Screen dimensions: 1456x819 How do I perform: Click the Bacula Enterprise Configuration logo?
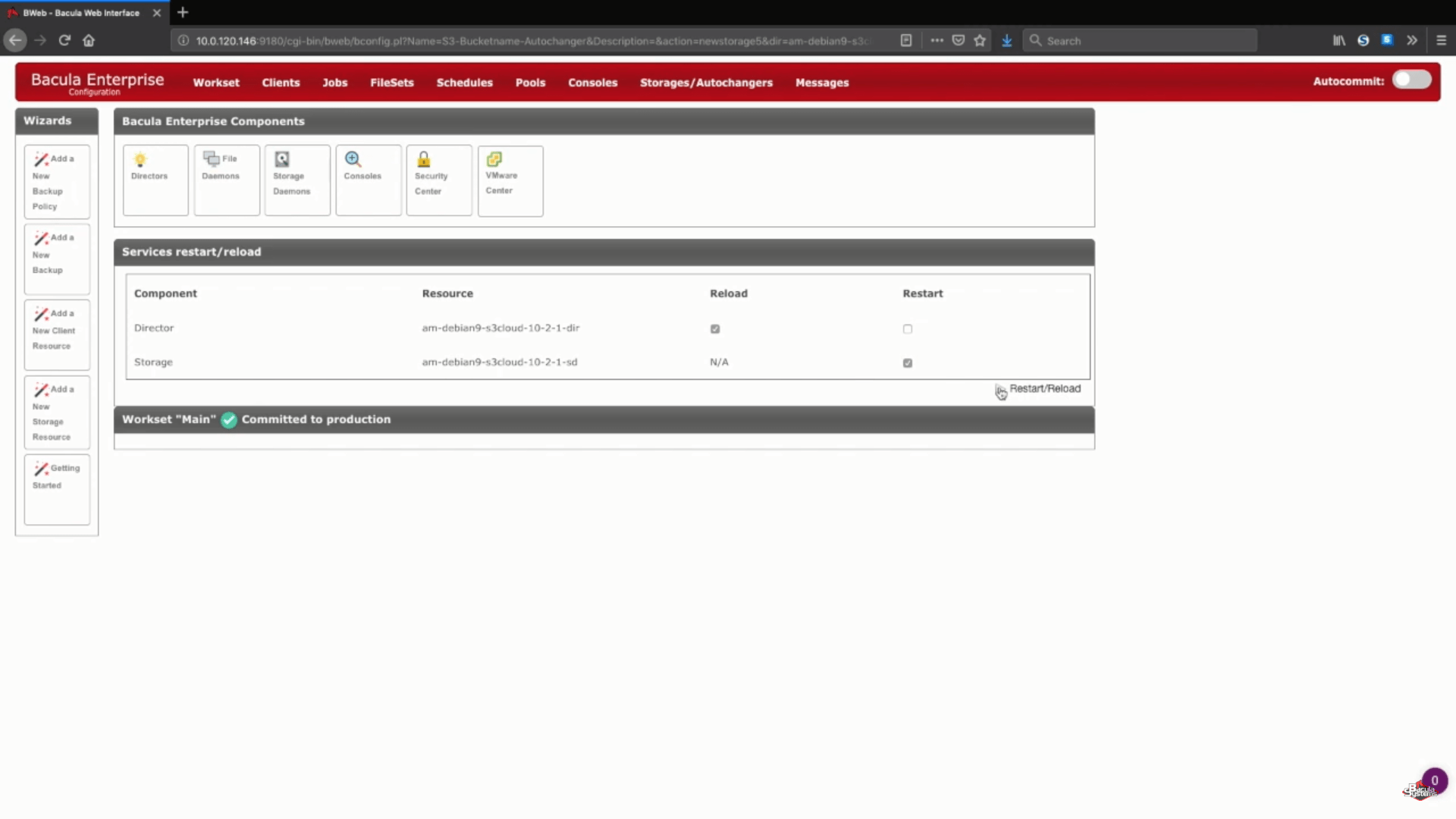click(x=97, y=83)
